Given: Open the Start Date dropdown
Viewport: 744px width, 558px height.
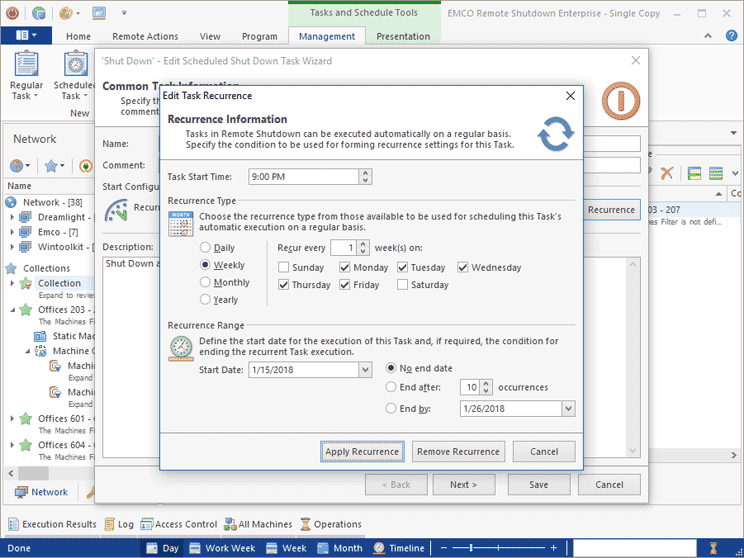Looking at the screenshot, I should (x=364, y=370).
